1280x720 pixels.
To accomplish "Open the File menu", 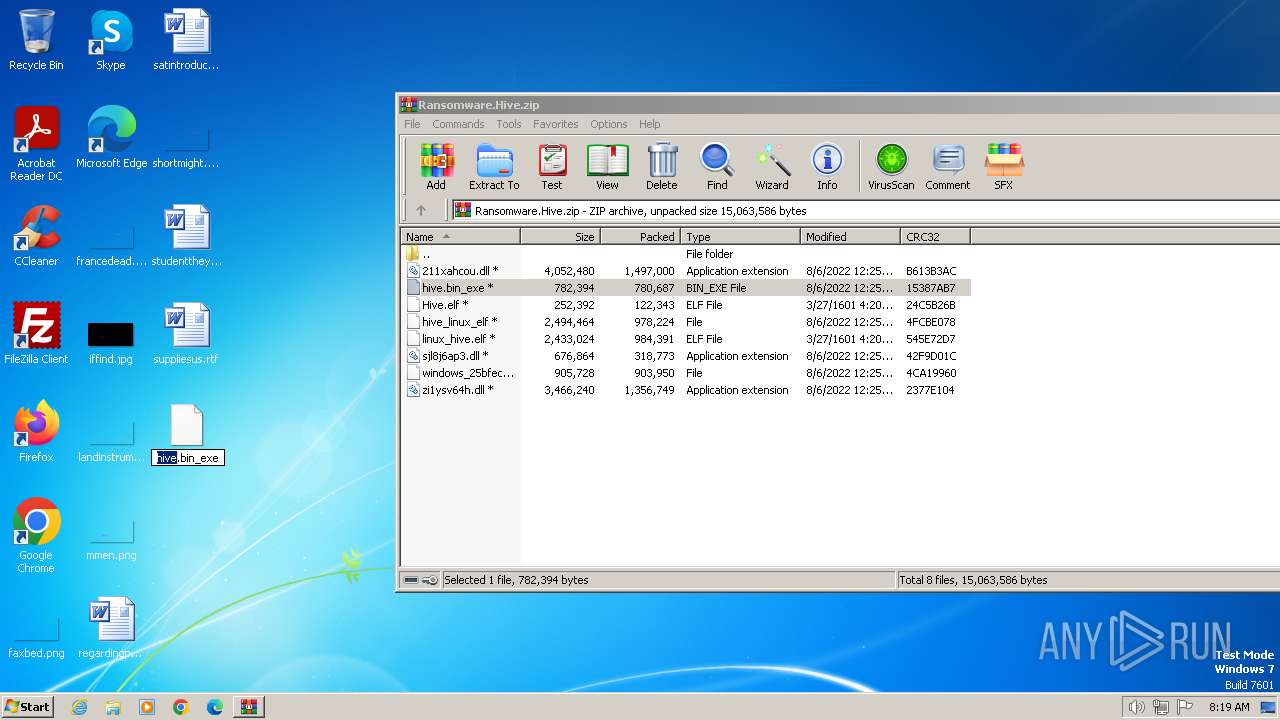I will (x=412, y=124).
